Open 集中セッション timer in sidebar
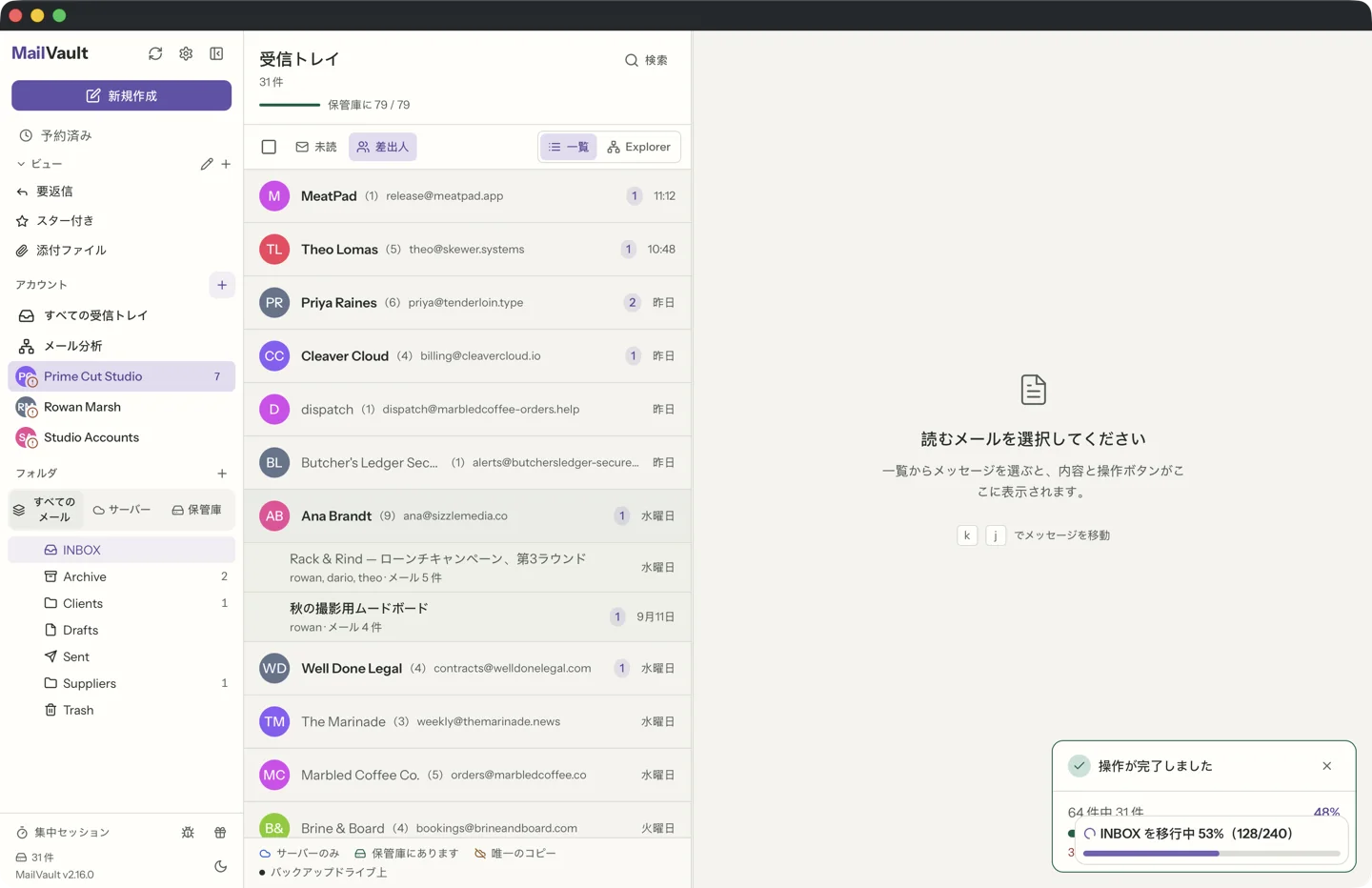Screen dimensions: 1372x888 pos(64,833)
